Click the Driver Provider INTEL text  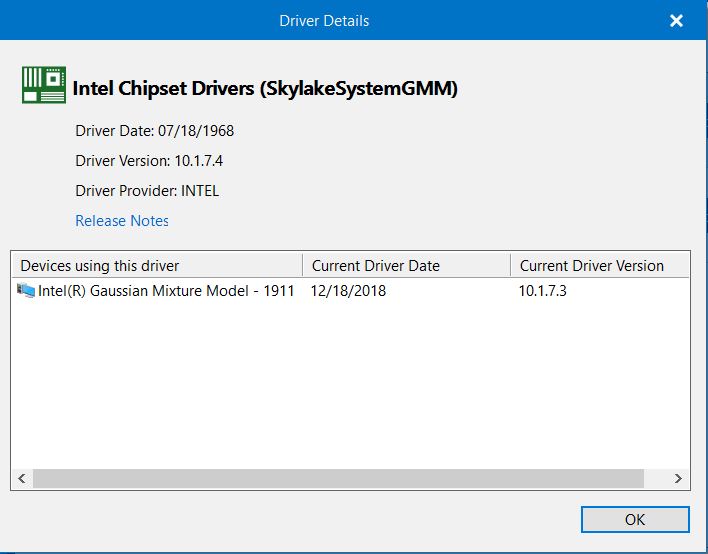pos(147,191)
